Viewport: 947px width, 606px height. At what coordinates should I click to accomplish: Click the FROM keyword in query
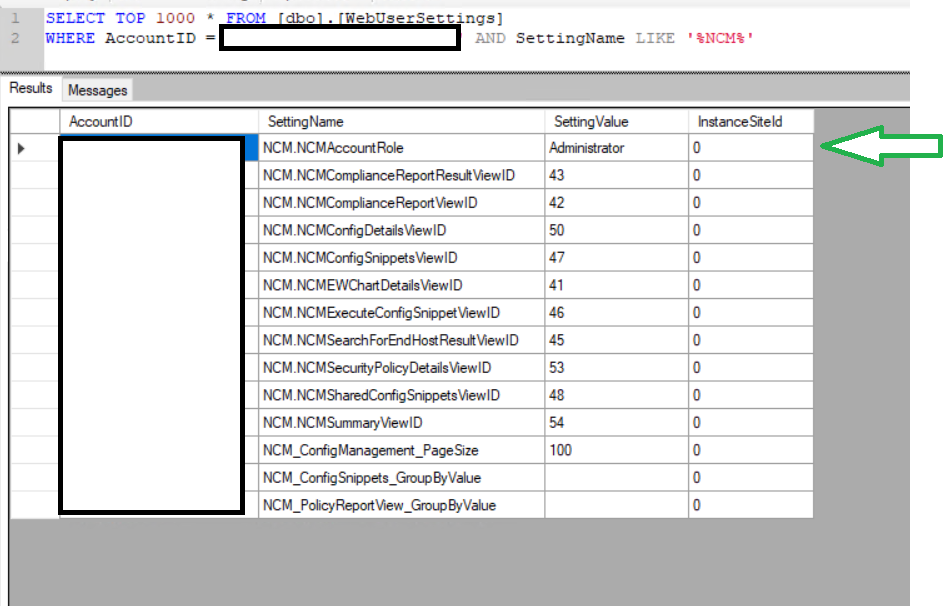click(246, 18)
